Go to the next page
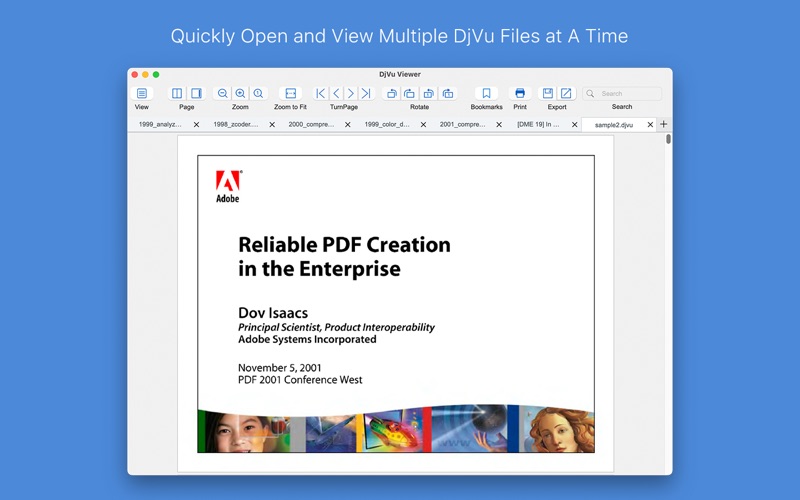Screen dimensions: 800x500 351,93
